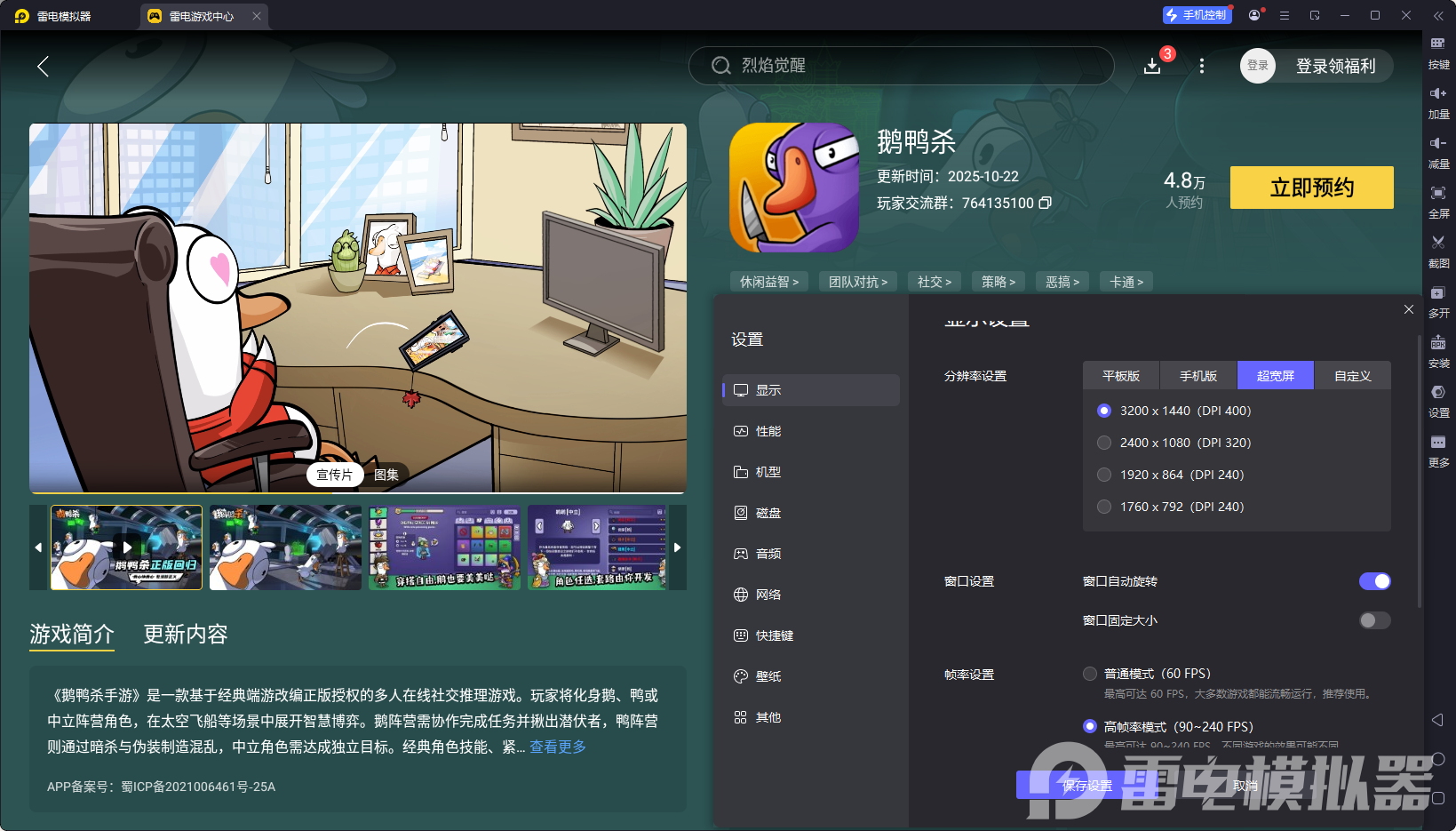Switch to 平板版 resolution tab
1456x831 pixels.
click(1121, 376)
